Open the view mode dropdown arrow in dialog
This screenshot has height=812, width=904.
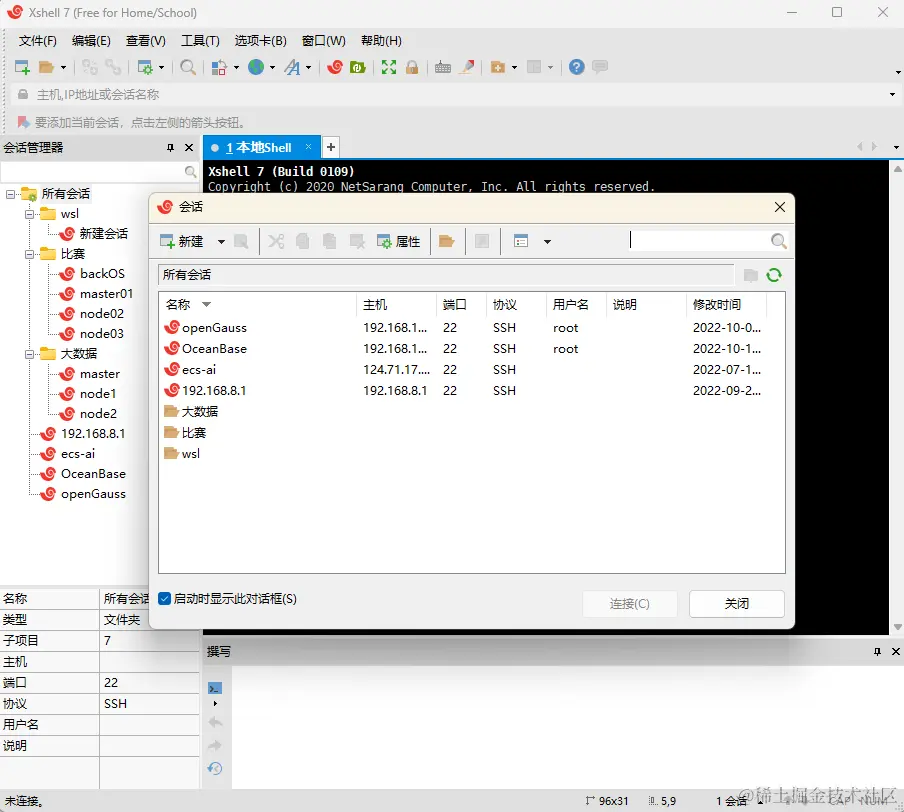tap(547, 242)
